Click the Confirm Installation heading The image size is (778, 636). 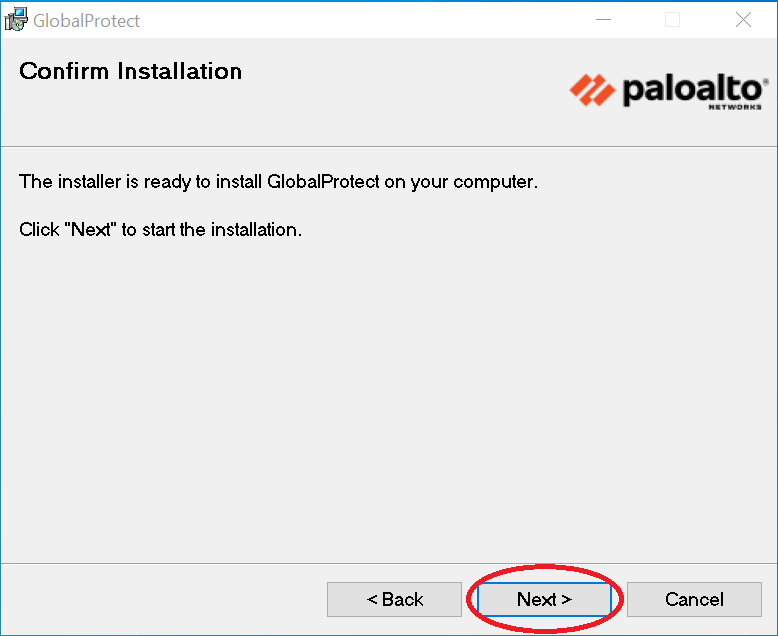(x=131, y=72)
